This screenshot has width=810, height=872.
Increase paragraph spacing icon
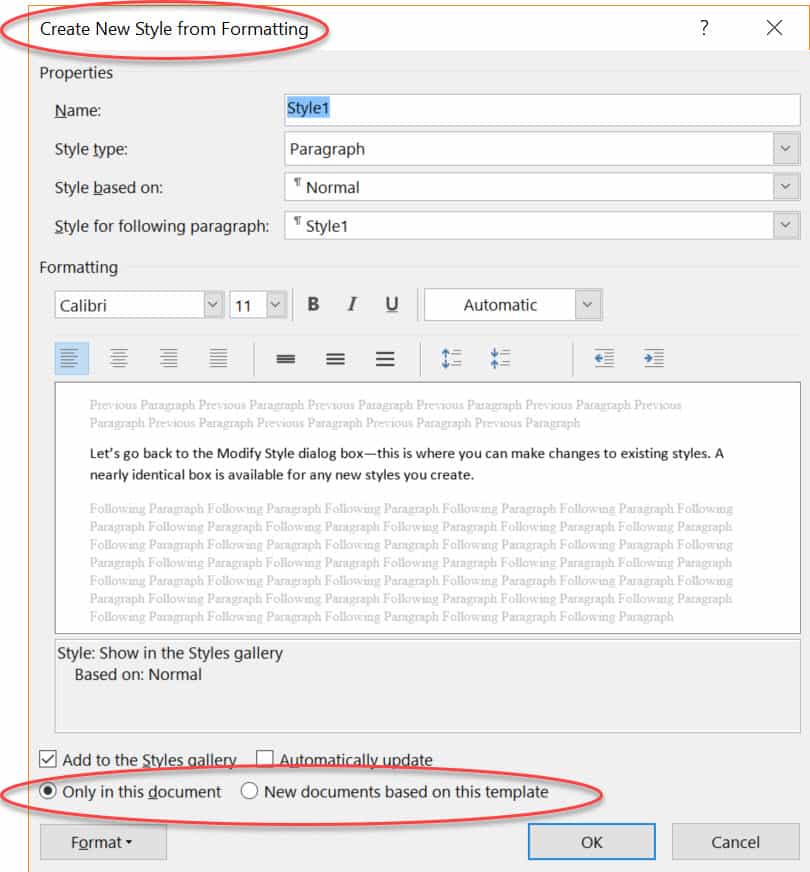click(x=451, y=358)
